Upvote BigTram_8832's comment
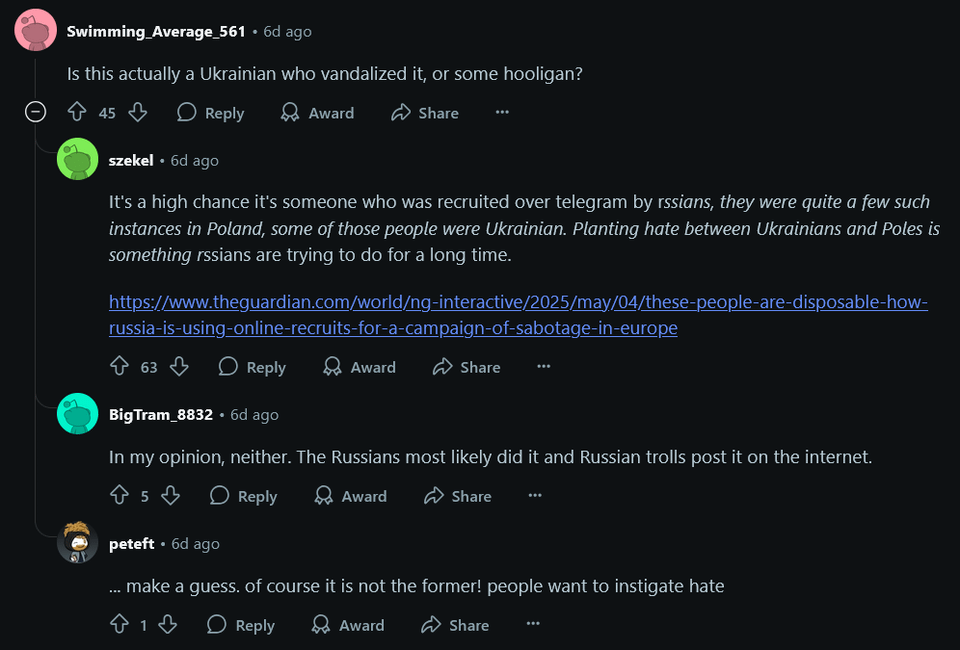This screenshot has height=650, width=960. 119,495
